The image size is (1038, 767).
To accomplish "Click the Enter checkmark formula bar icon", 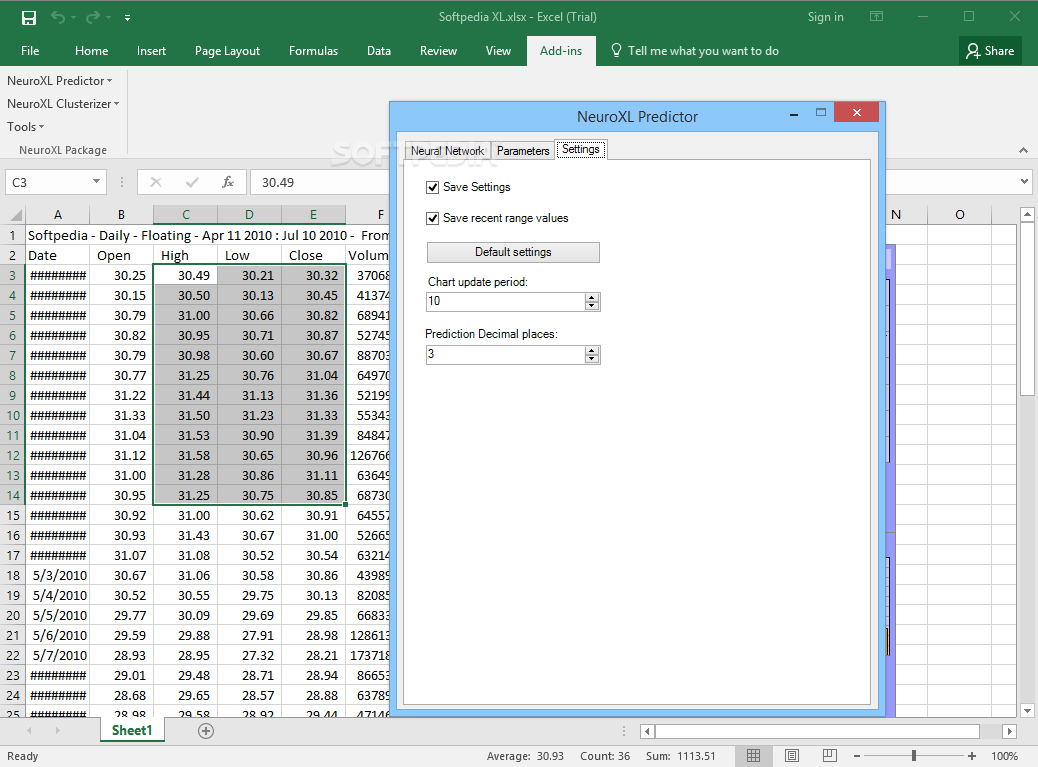I will [193, 182].
